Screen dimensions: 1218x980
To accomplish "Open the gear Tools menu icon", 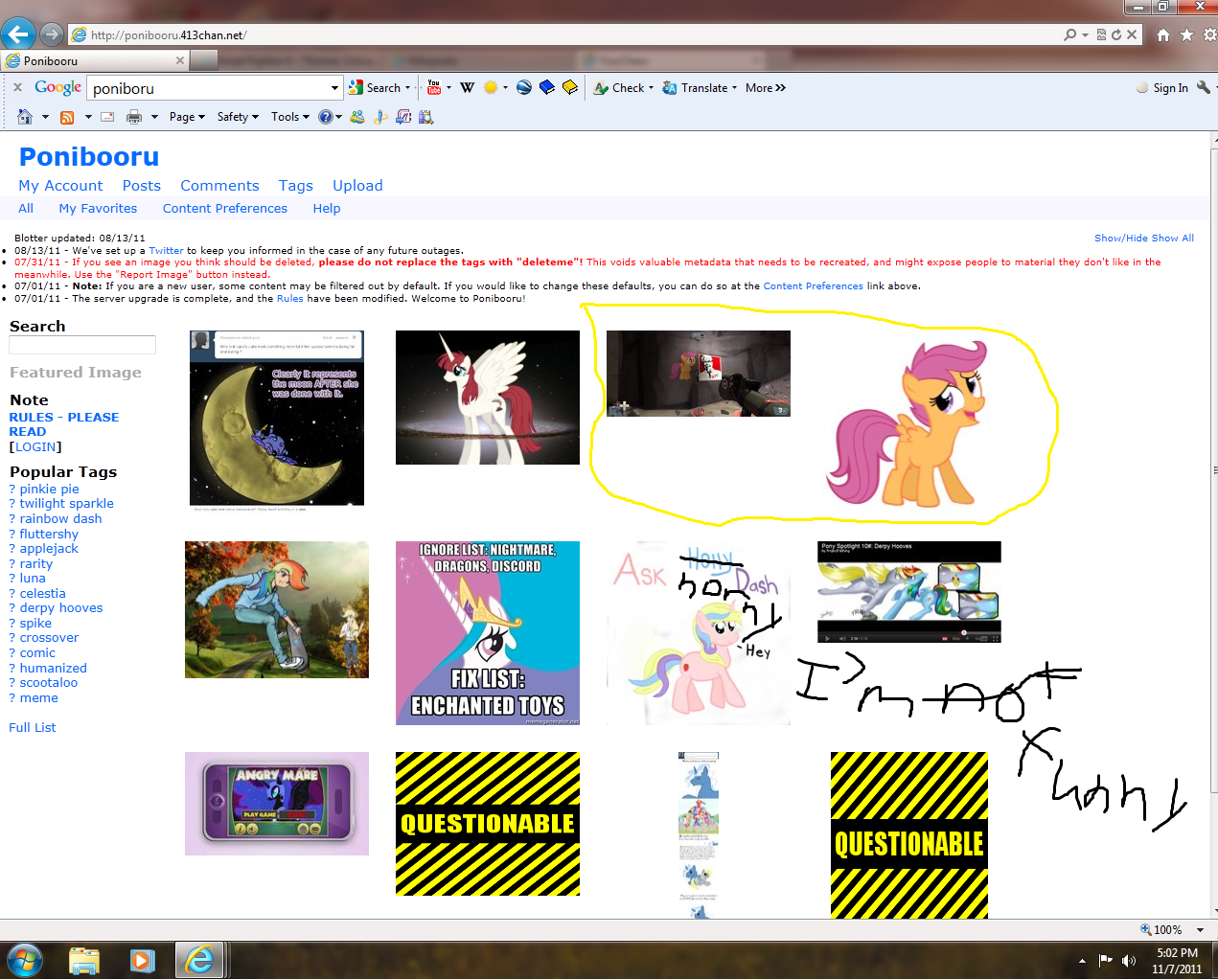I will [1210, 35].
